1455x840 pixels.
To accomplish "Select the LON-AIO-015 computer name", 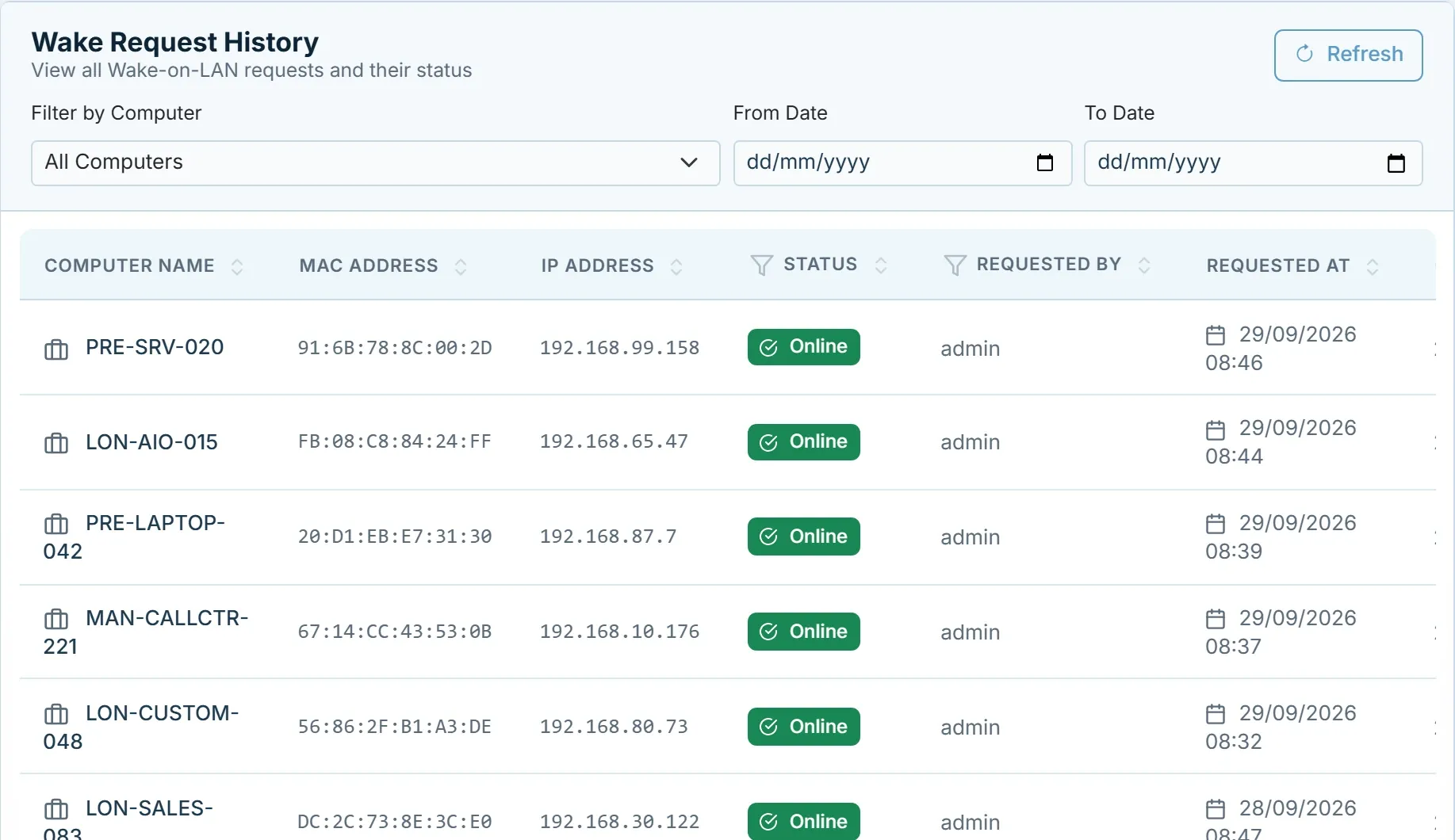I will point(151,442).
